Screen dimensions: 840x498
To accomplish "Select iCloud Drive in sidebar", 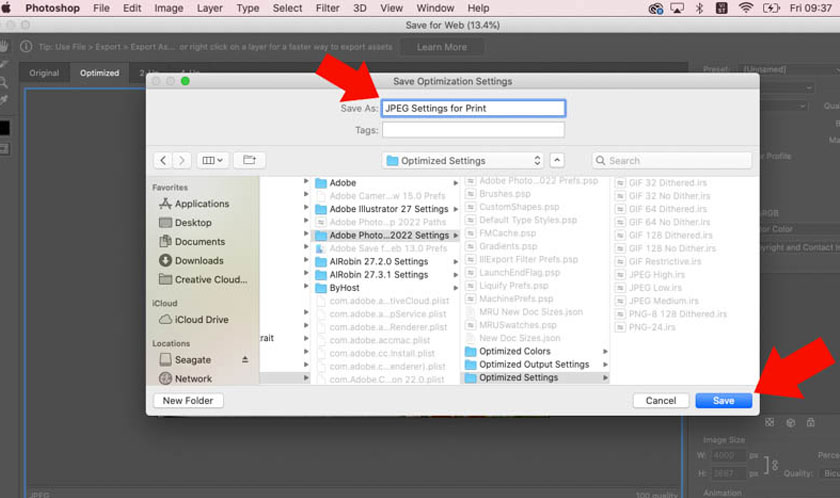I will click(x=200, y=320).
